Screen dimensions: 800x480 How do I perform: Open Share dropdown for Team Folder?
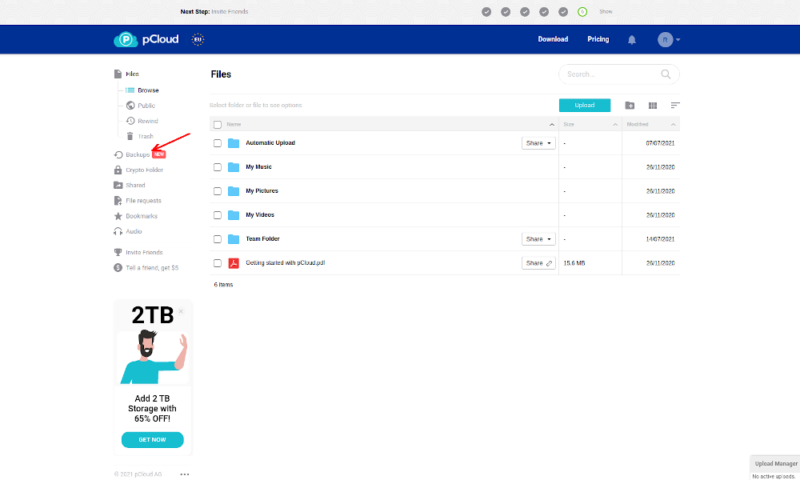pos(538,239)
